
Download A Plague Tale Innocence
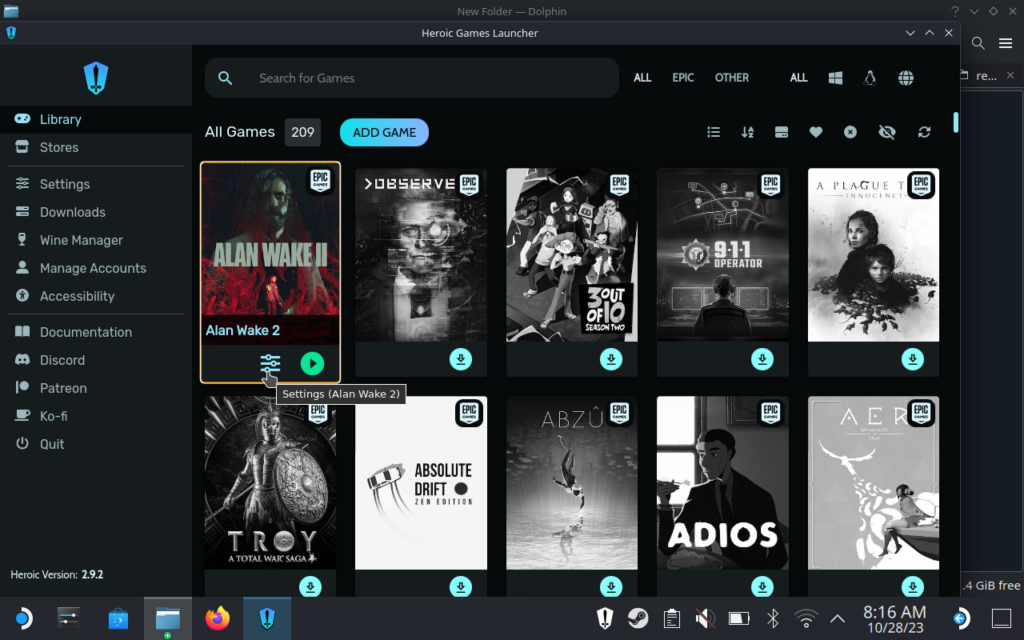[912, 359]
